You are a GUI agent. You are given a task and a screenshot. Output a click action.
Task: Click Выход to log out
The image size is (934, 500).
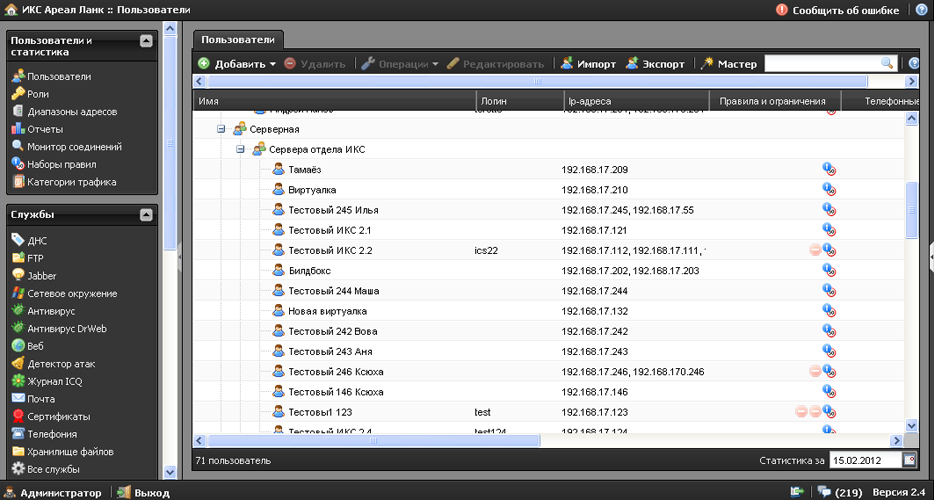(x=144, y=493)
